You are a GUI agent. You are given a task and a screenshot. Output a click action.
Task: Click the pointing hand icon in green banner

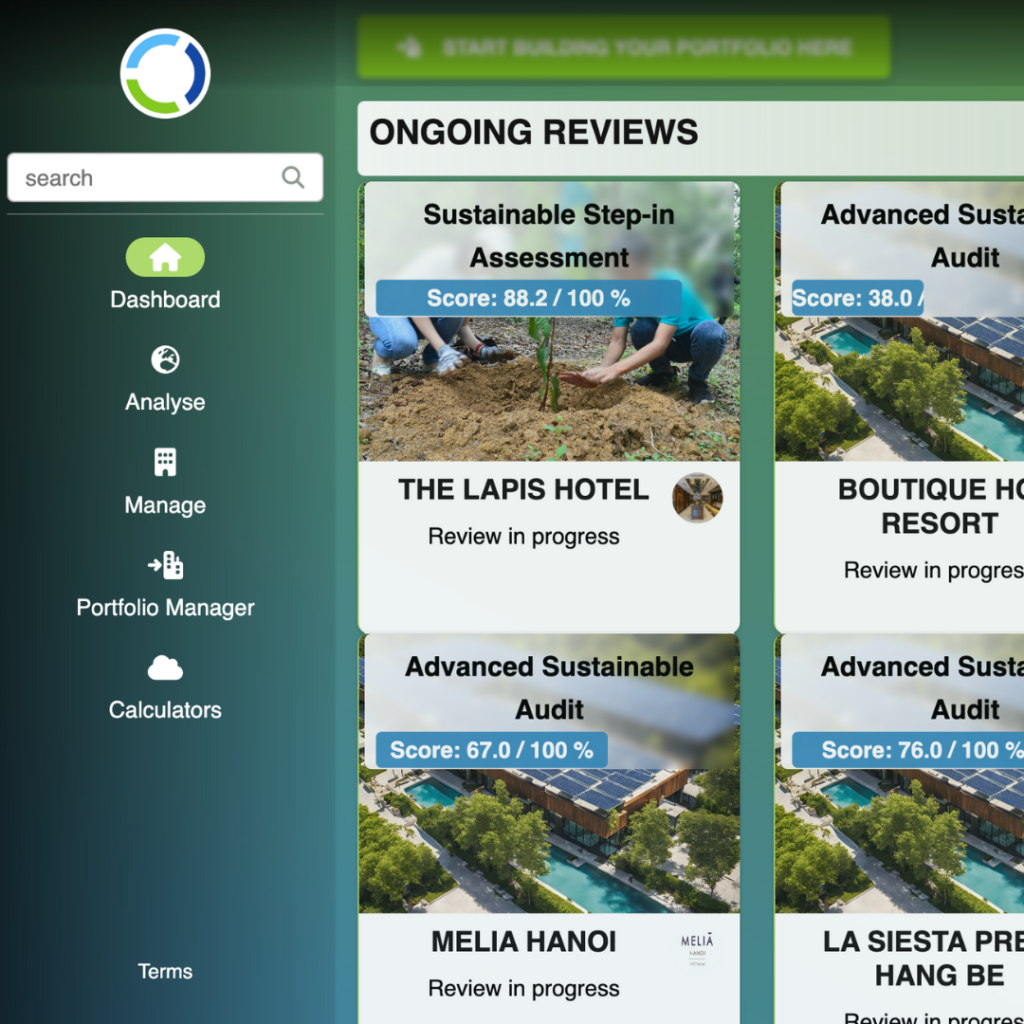point(408,47)
